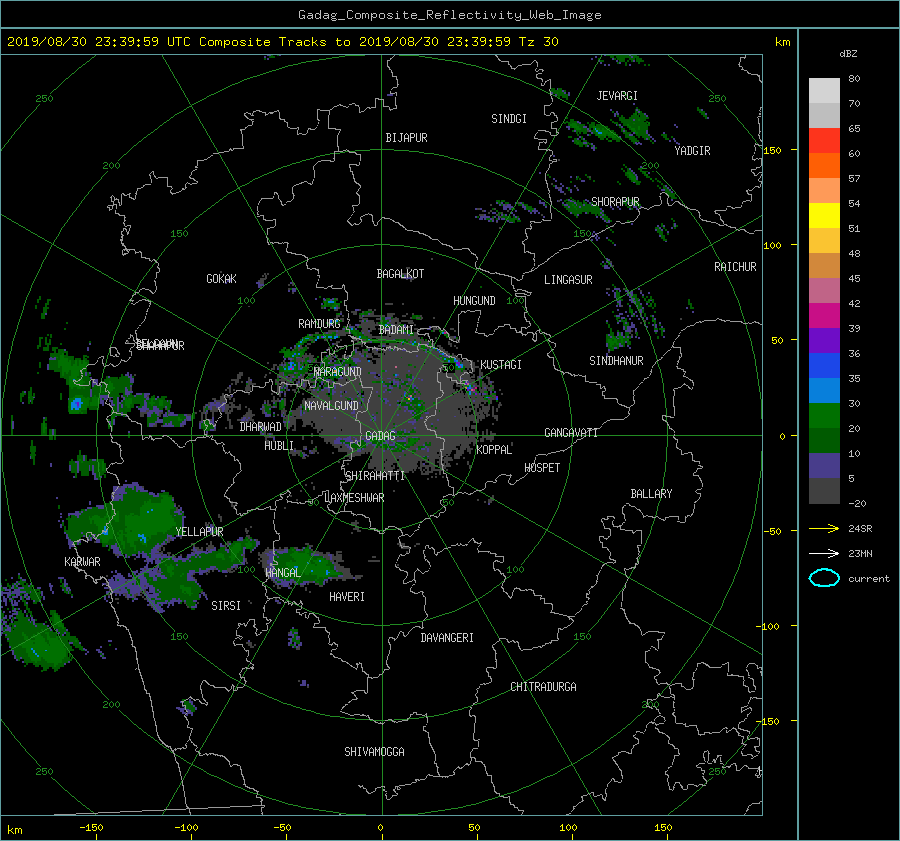This screenshot has width=900, height=841.
Task: Click the BALLARY city label
Action: 651,494
